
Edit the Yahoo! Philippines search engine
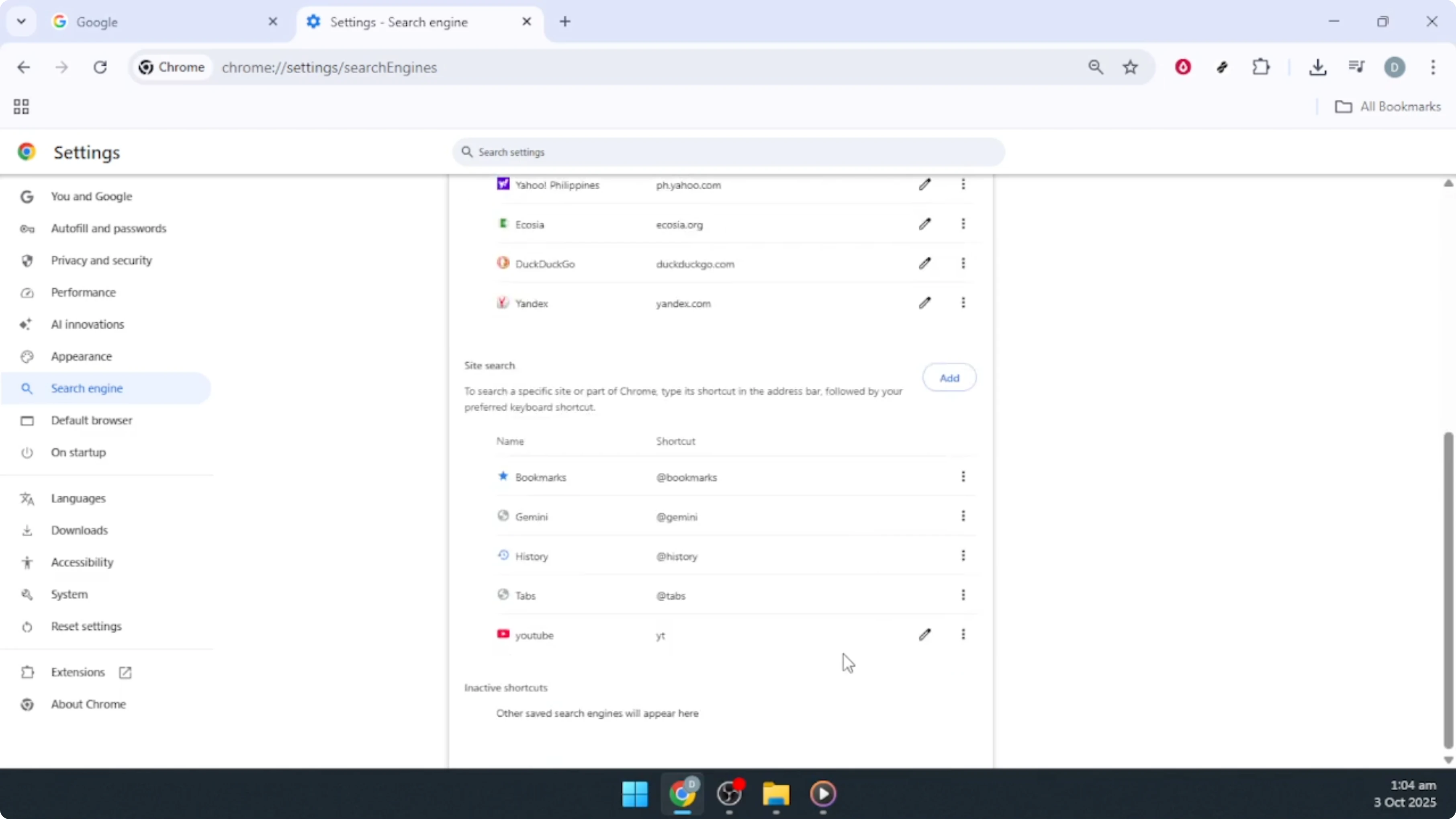click(925, 184)
